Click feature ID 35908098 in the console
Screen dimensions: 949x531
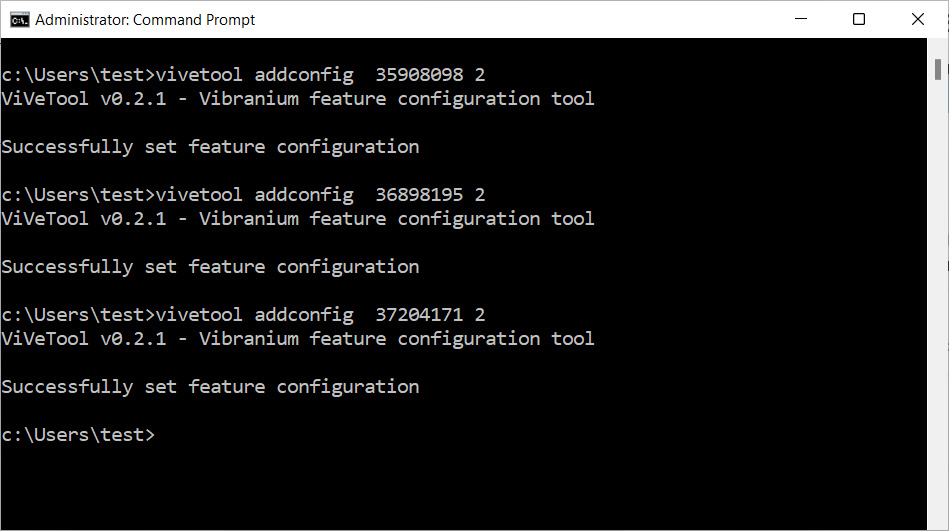click(x=419, y=75)
